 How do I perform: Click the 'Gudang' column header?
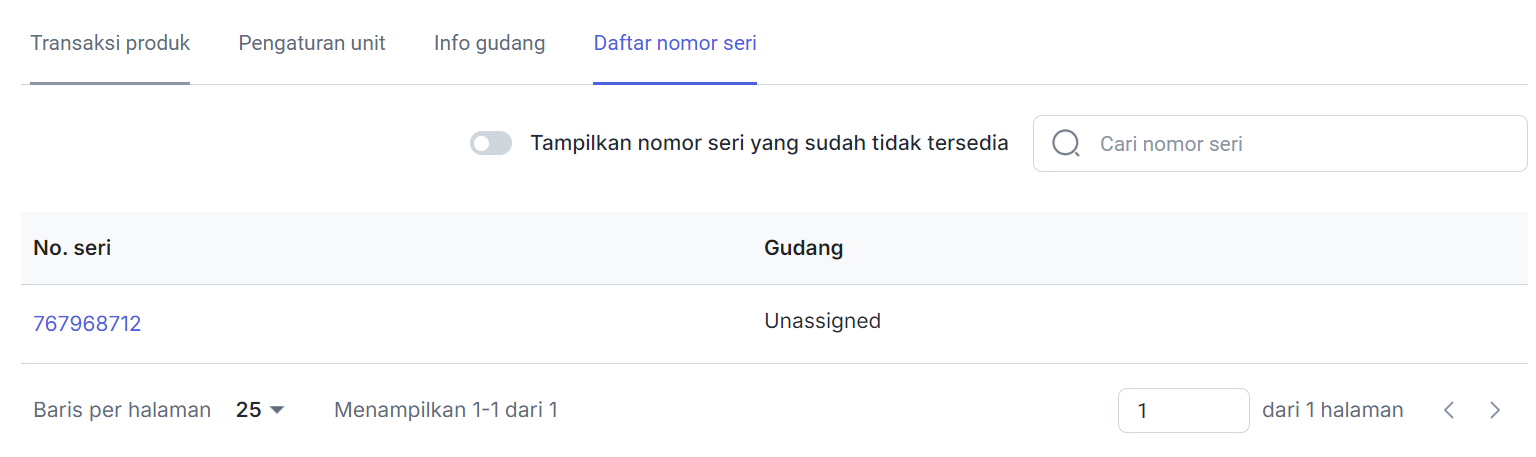804,248
